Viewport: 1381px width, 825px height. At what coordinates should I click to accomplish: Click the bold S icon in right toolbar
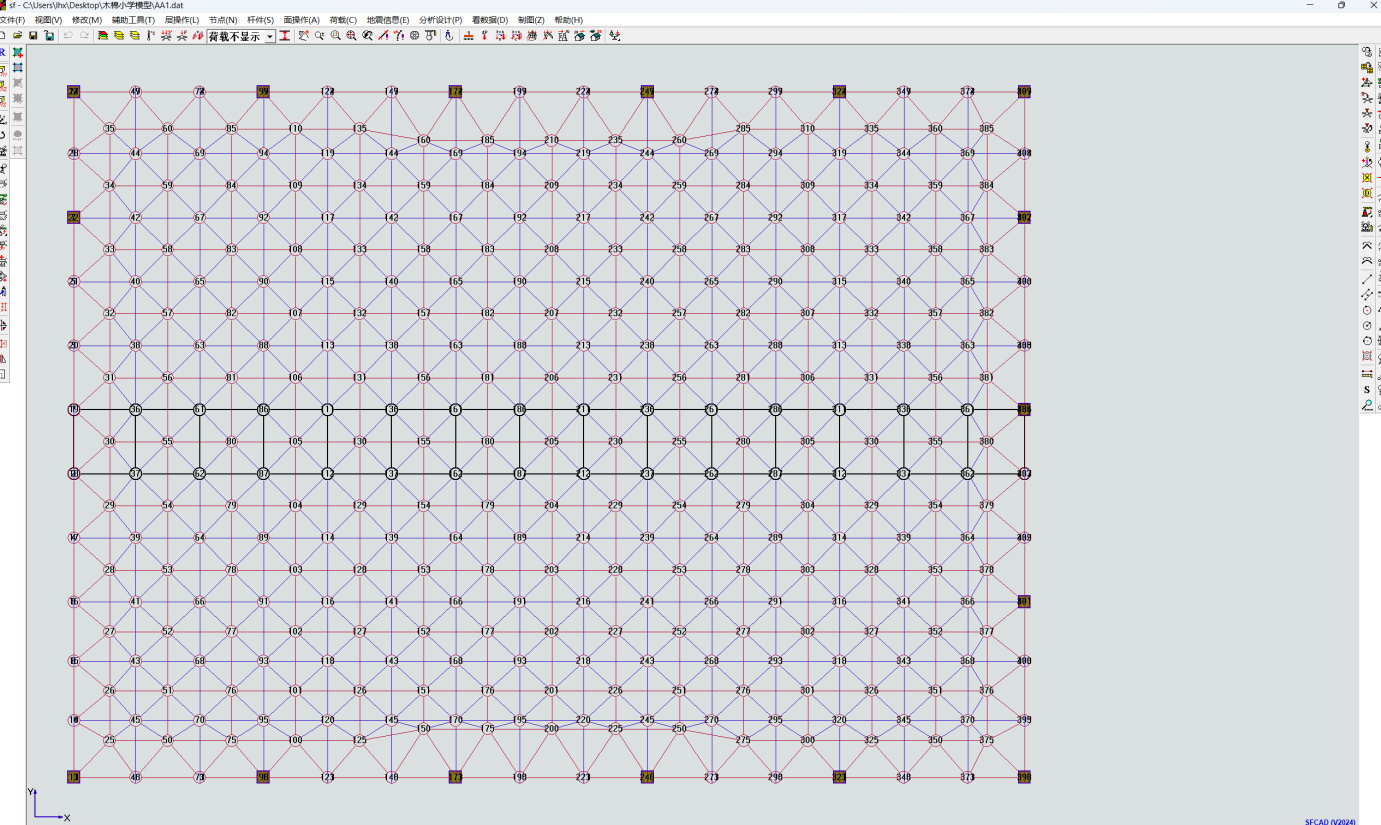coord(1367,390)
